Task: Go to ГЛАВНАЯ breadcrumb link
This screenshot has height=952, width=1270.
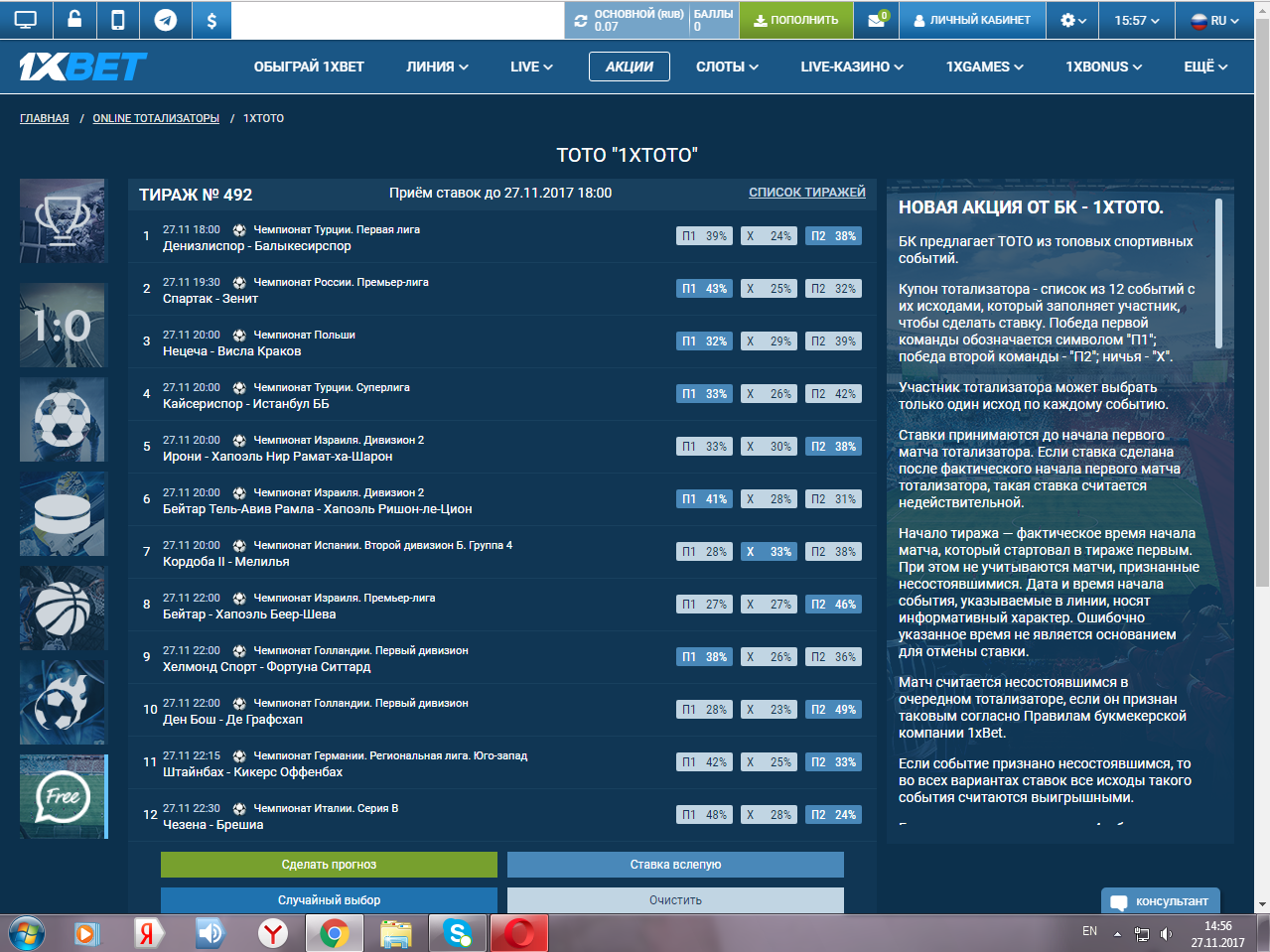Action: click(45, 118)
